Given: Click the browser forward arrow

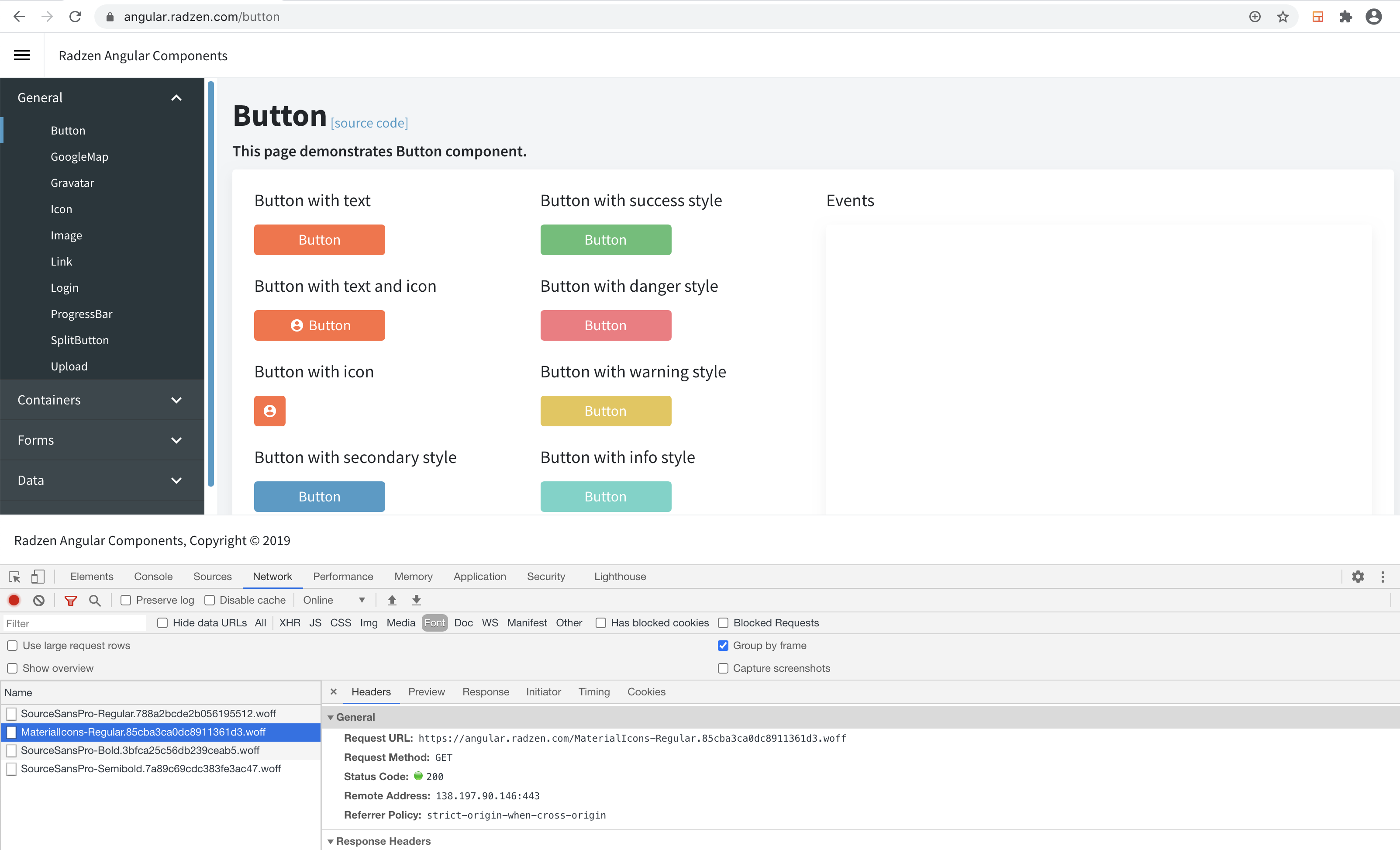Looking at the screenshot, I should (47, 17).
